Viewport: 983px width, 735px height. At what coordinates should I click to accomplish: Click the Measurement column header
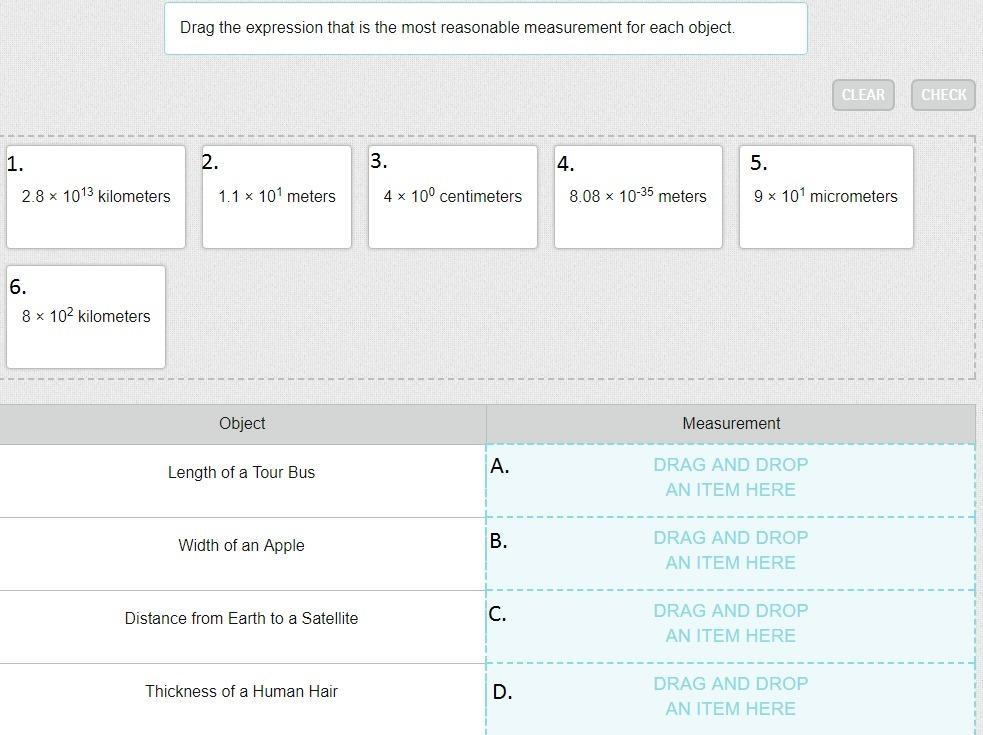(731, 424)
